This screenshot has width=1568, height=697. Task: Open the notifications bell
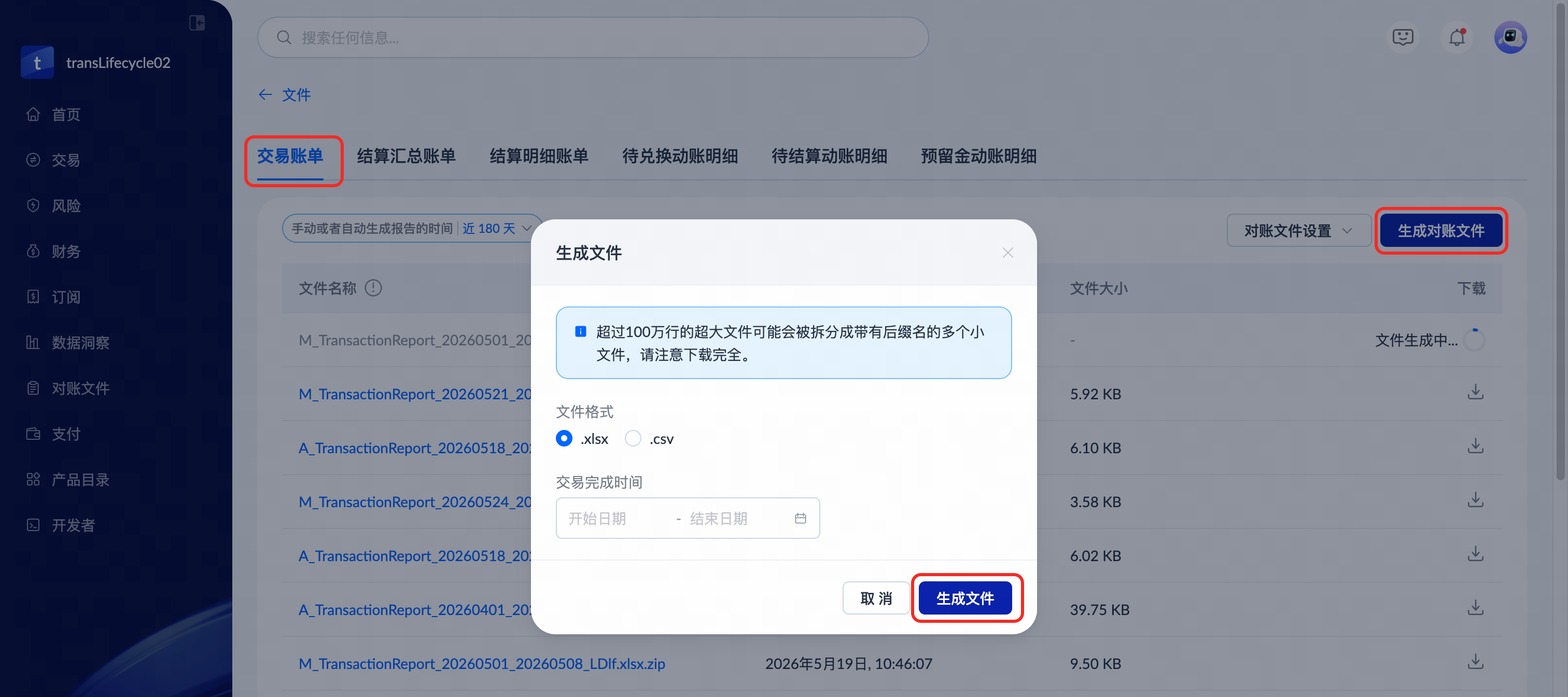pyautogui.click(x=1457, y=37)
